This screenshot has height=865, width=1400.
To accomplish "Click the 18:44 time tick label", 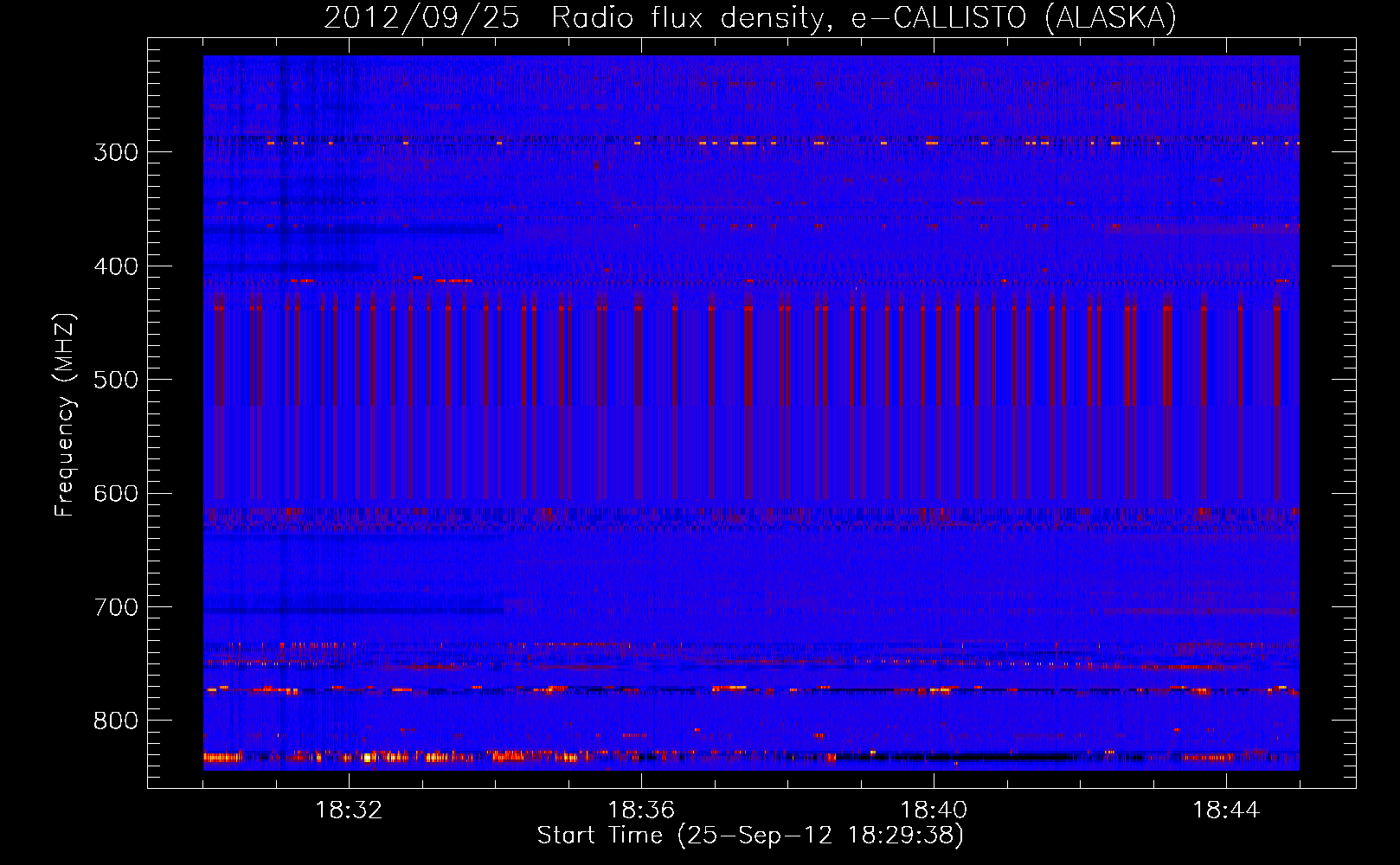I will 1226,811.
